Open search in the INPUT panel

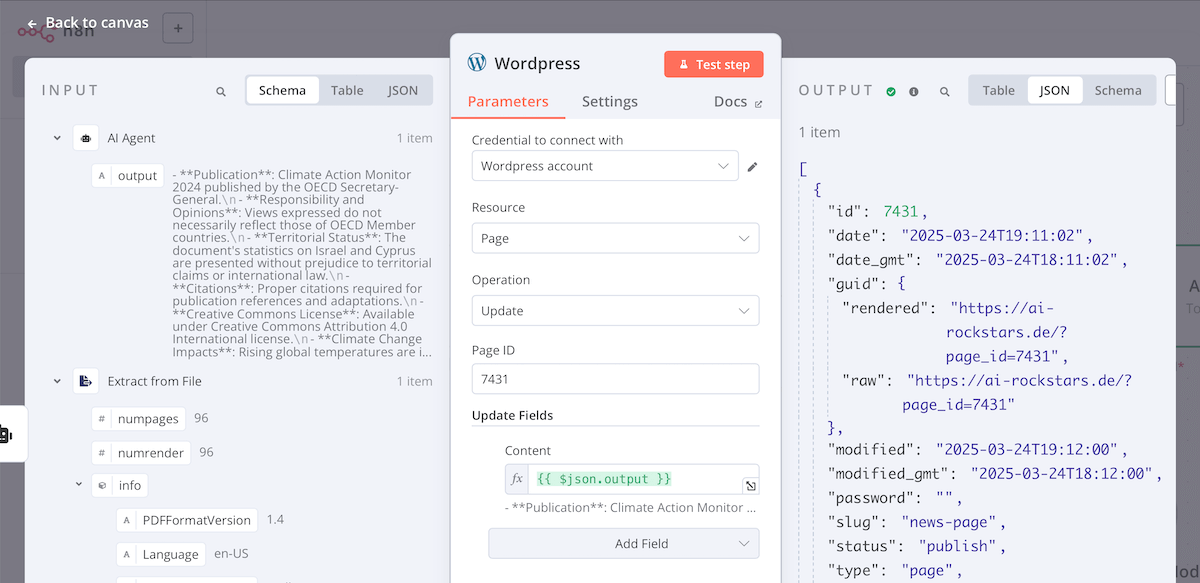[x=220, y=89]
